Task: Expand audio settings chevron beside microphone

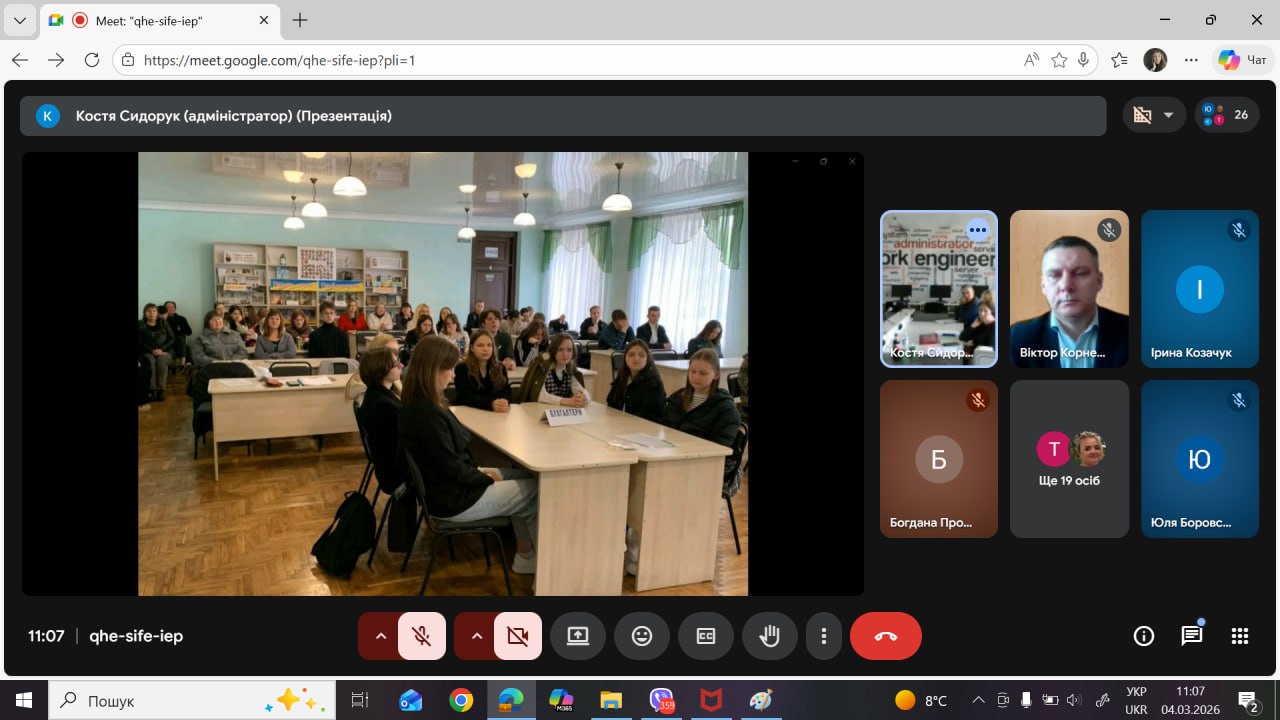Action: (x=380, y=636)
